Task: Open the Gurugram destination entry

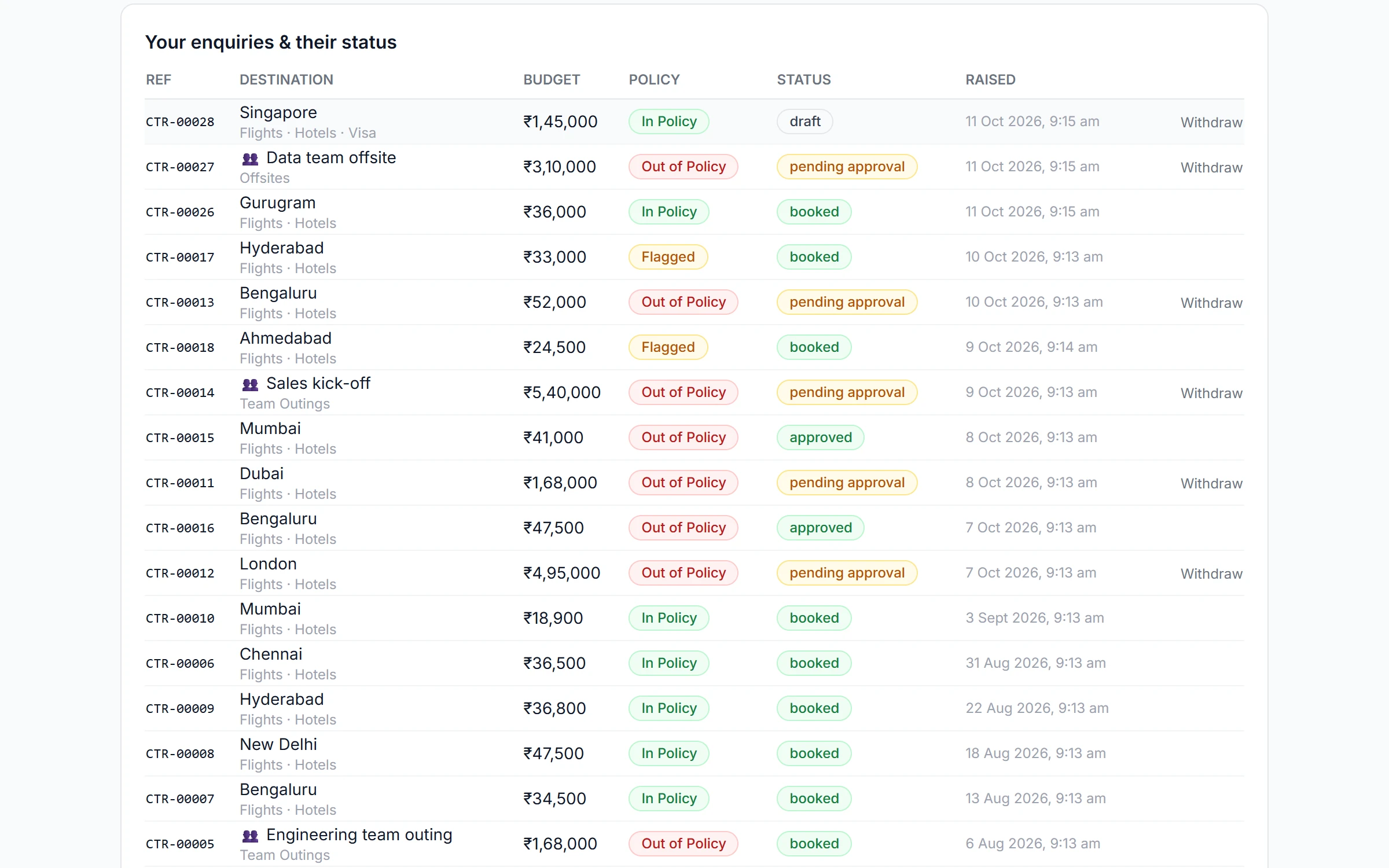Action: pyautogui.click(x=278, y=203)
